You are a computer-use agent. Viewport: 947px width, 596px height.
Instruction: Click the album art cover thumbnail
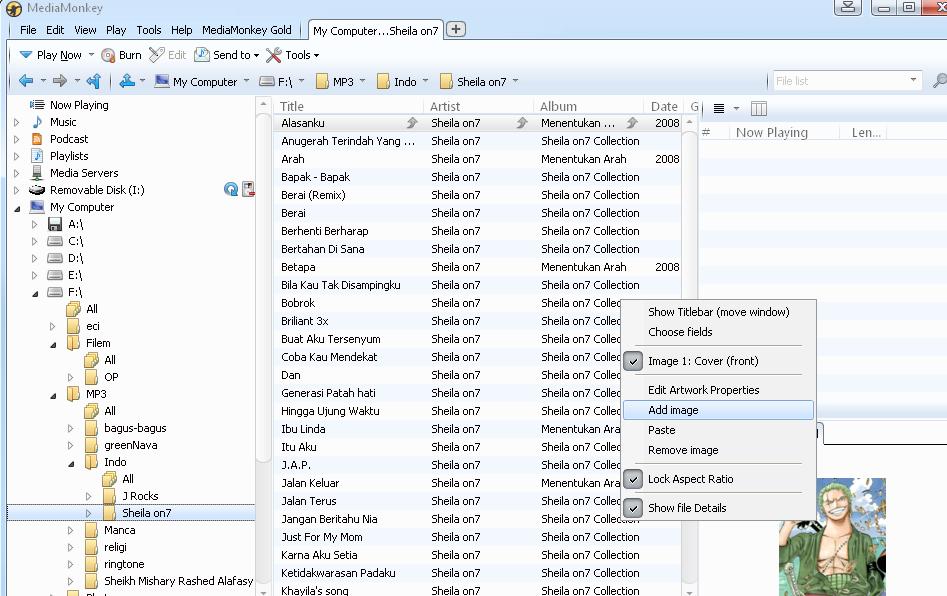click(x=832, y=536)
